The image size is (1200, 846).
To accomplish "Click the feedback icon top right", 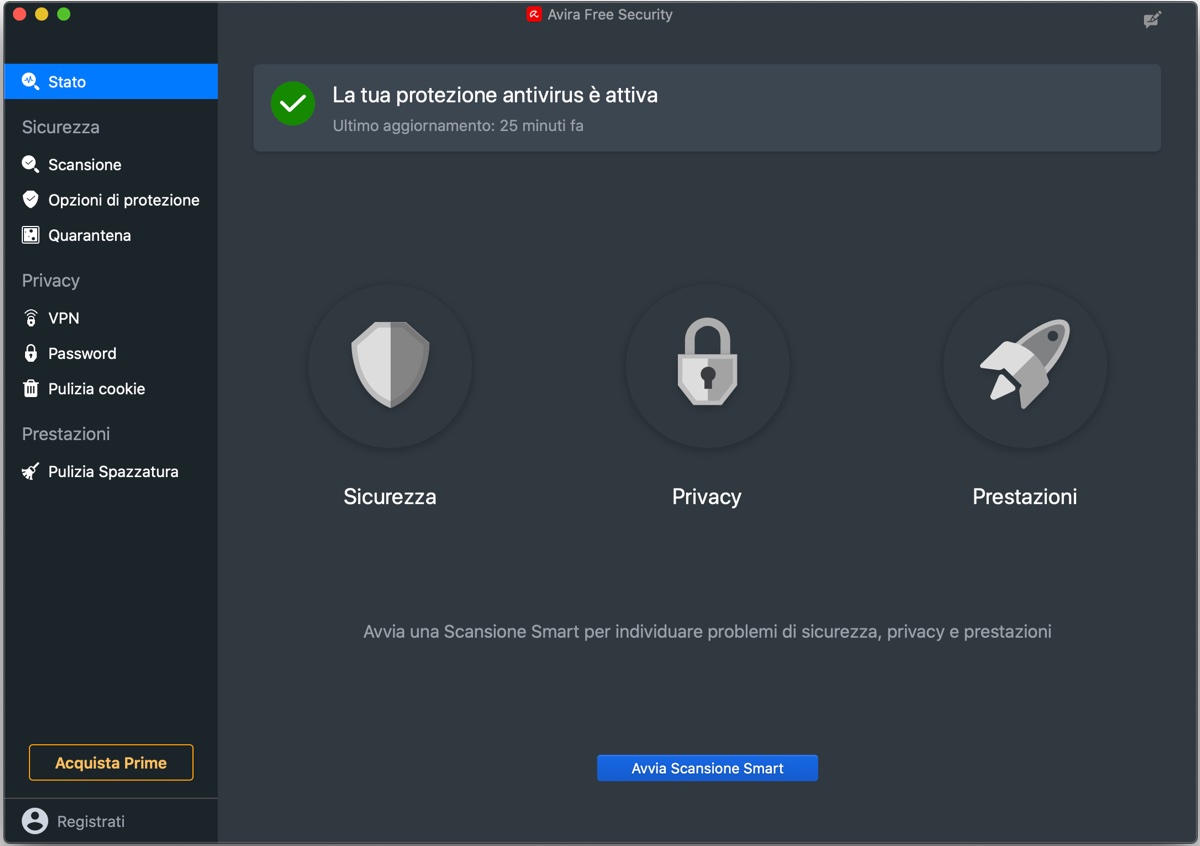I will click(x=1151, y=20).
